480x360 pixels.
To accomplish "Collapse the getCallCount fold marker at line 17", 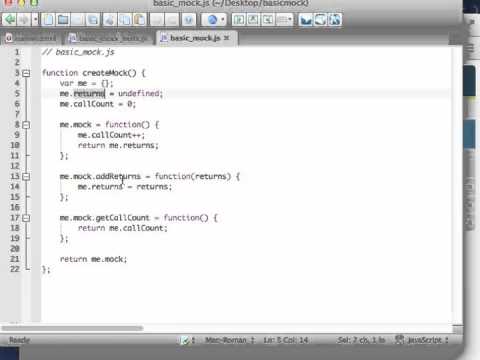I will point(26,218).
